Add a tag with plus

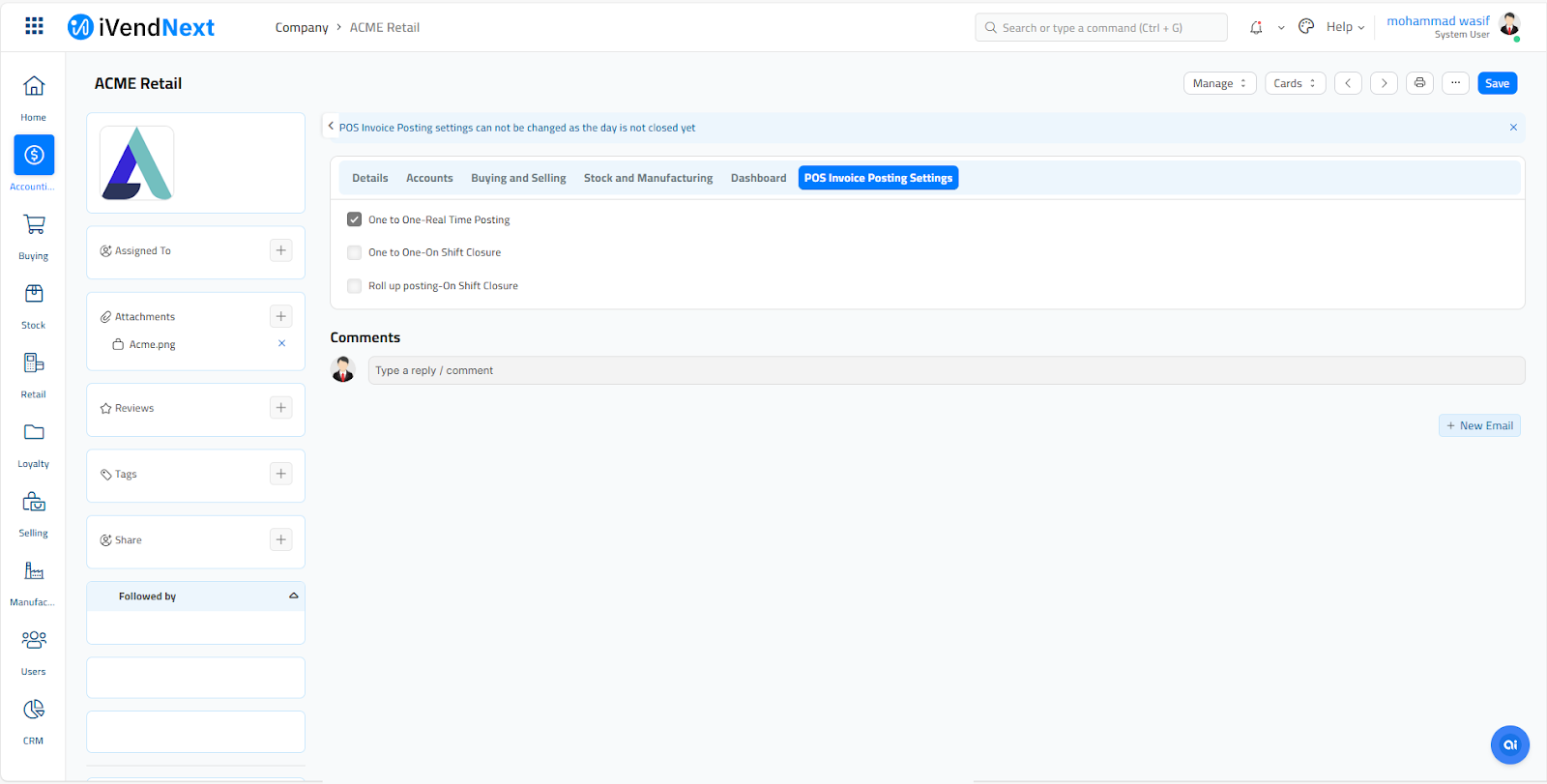(x=281, y=474)
